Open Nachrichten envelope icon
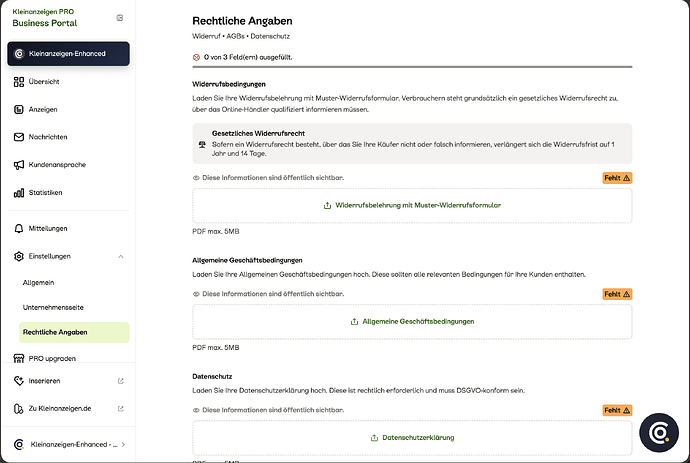The height and width of the screenshot is (463, 690). tap(18, 137)
